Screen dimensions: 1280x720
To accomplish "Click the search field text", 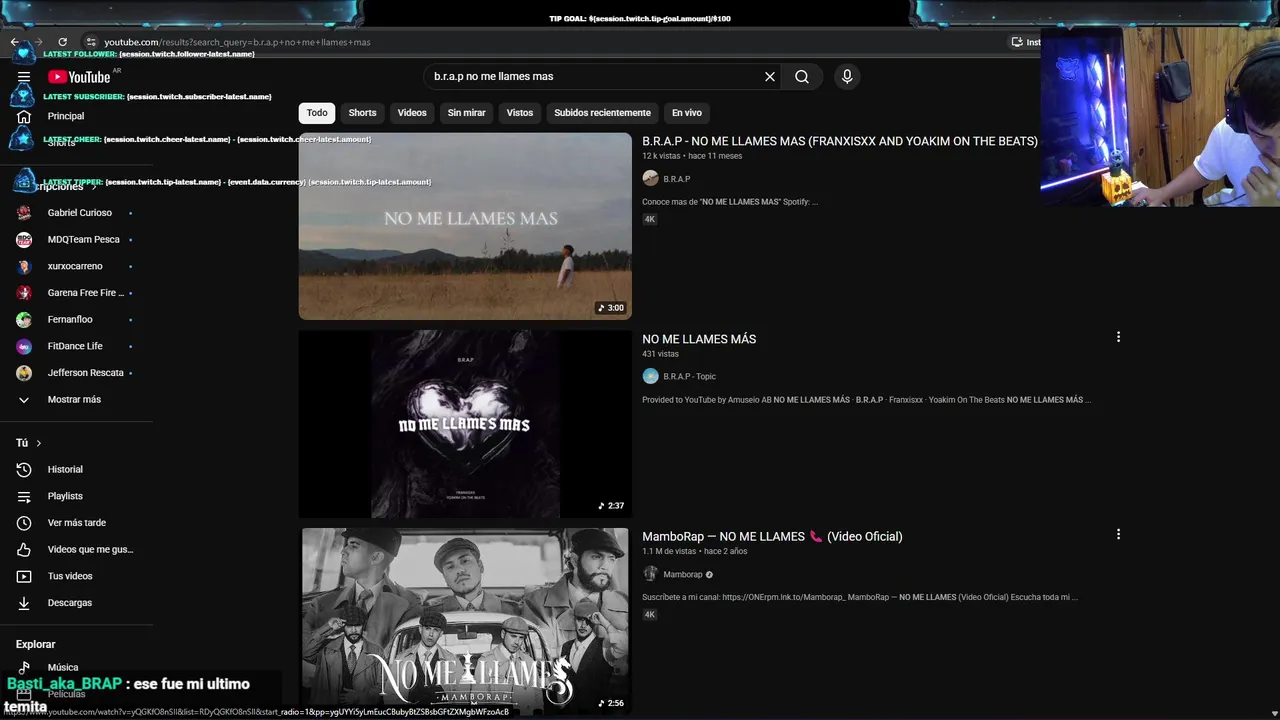I will 493,77.
